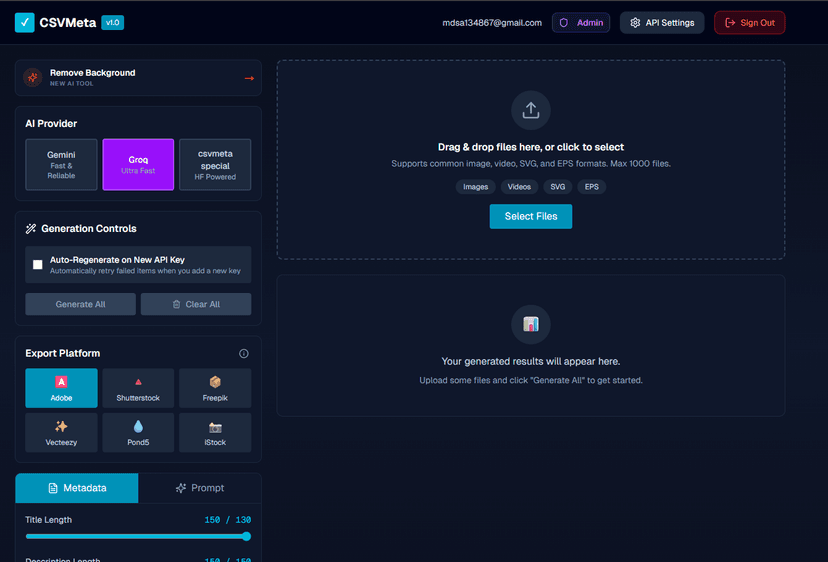Click the Select Files button

pyautogui.click(x=531, y=217)
